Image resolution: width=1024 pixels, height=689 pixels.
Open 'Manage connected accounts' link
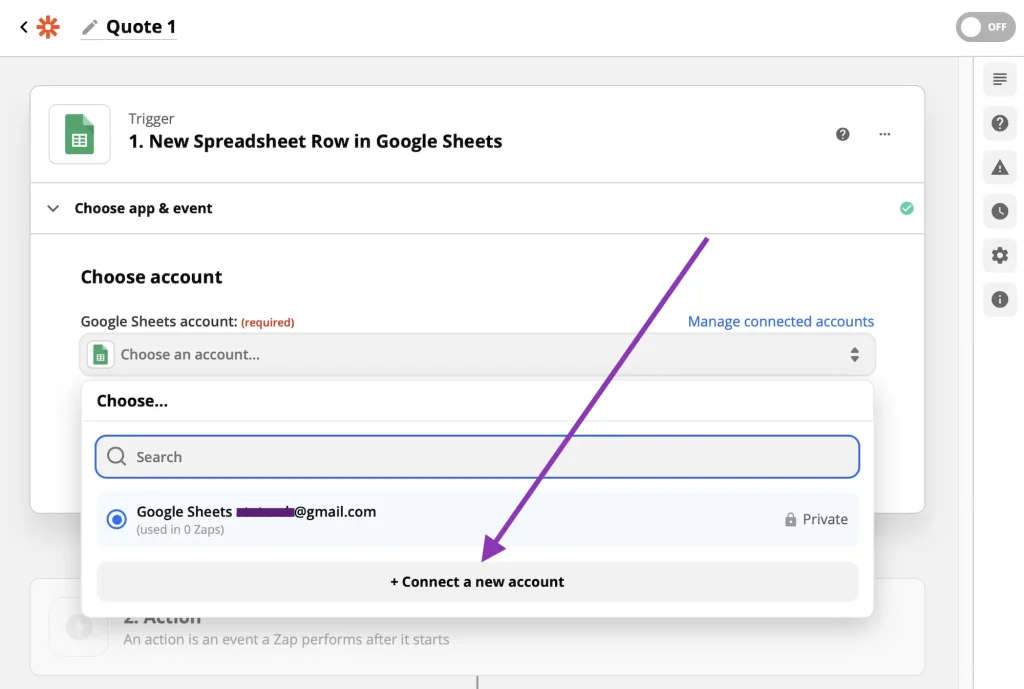pos(780,321)
